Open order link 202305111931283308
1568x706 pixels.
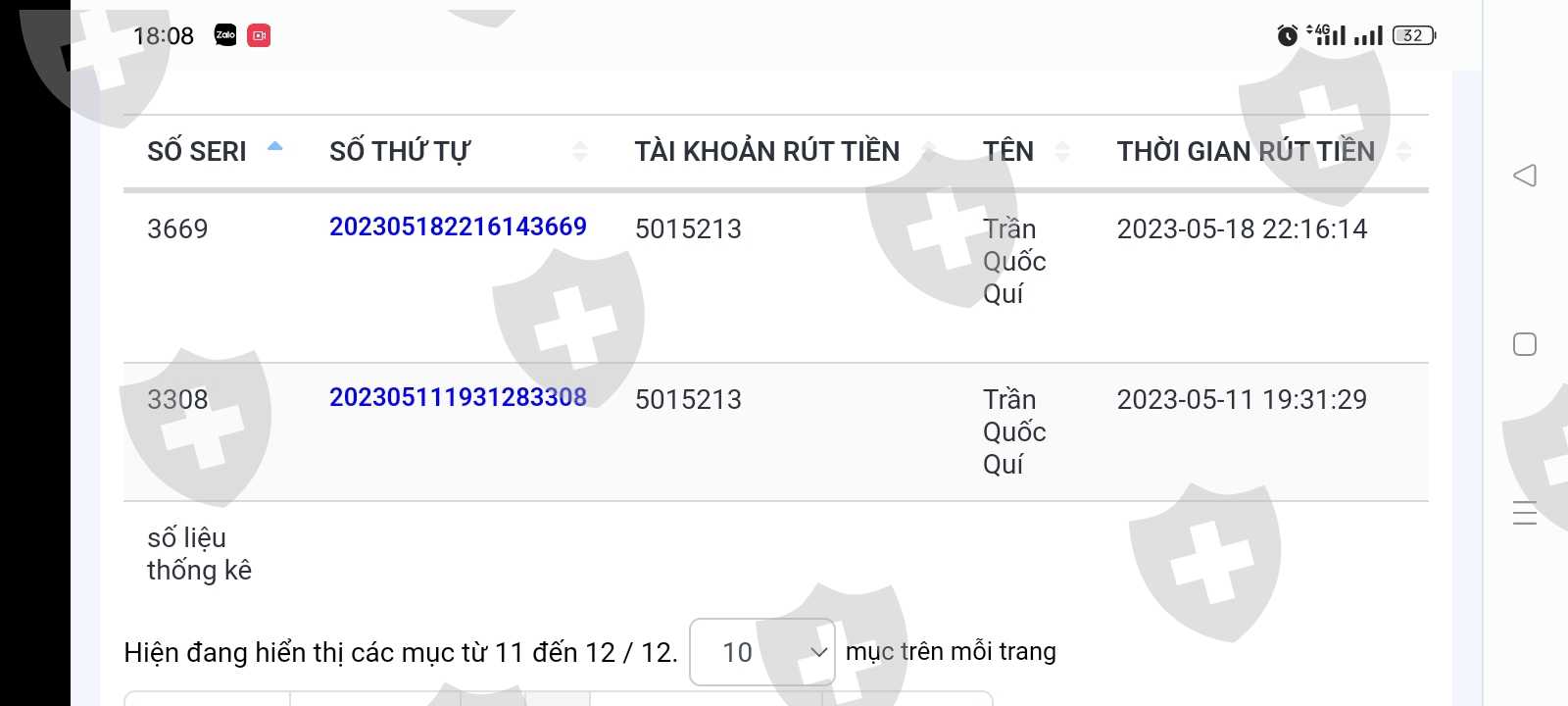(458, 397)
